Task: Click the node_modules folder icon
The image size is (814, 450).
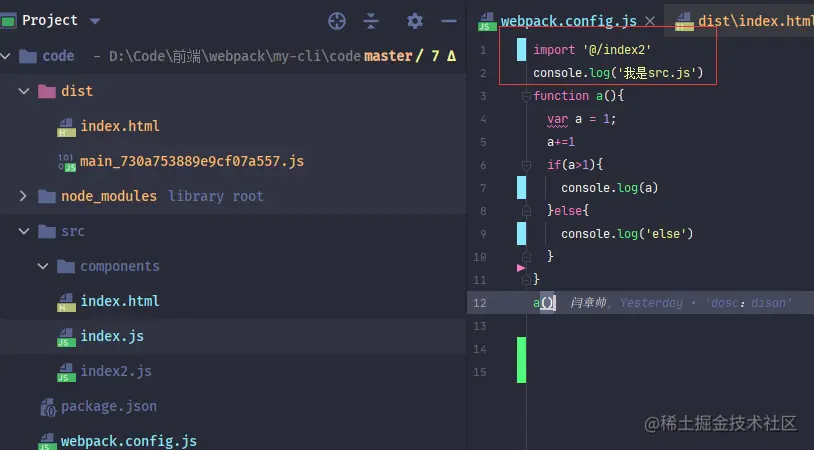Action: [47, 197]
